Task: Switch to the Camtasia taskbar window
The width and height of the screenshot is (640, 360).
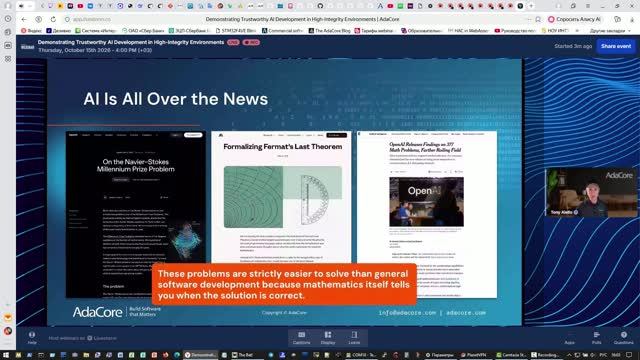Action: [511, 355]
